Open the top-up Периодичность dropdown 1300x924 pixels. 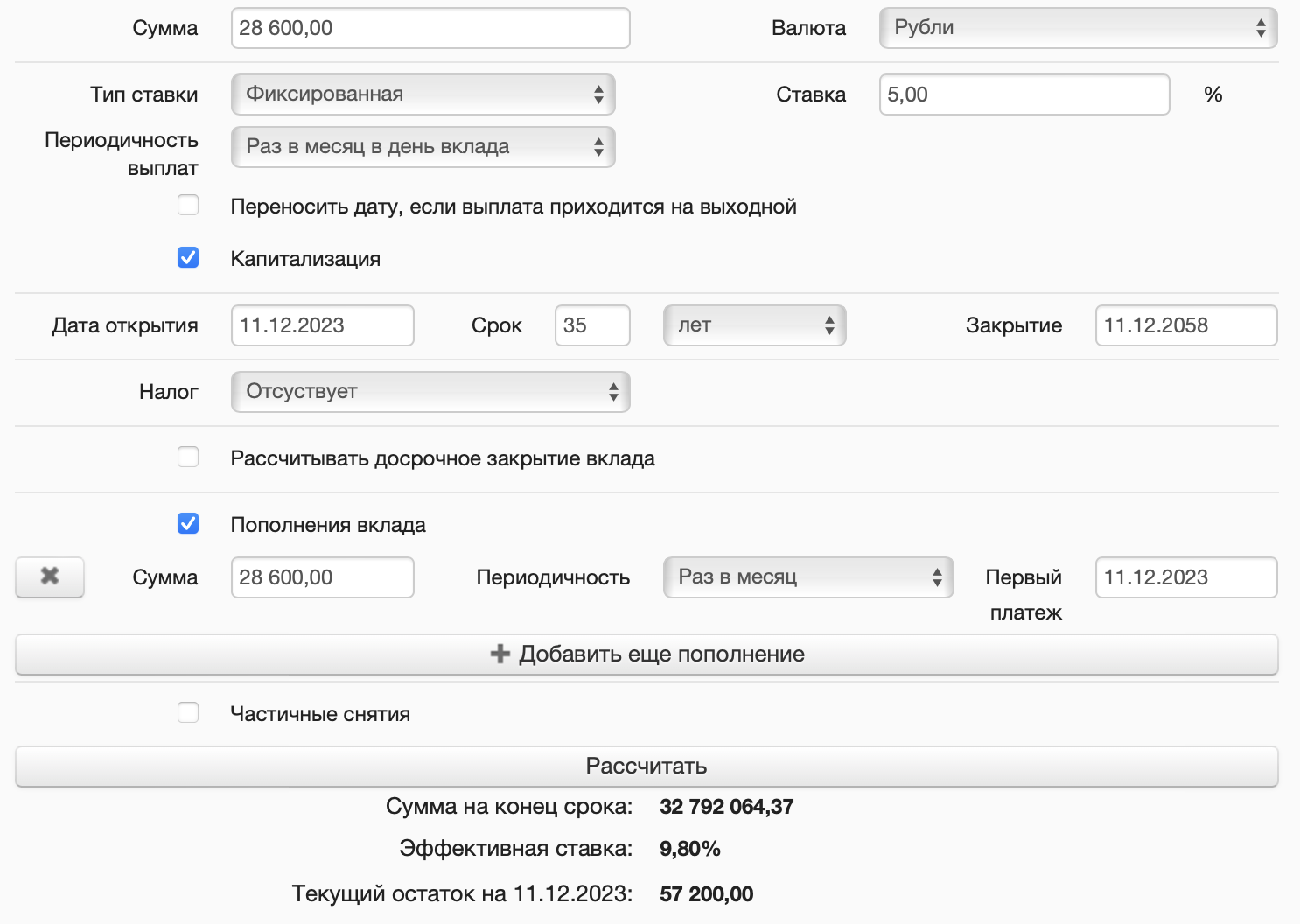point(808,577)
